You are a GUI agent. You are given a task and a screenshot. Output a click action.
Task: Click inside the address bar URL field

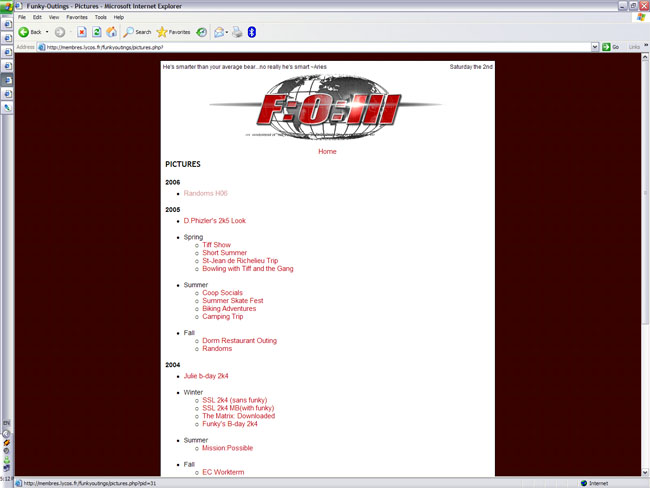pos(300,47)
